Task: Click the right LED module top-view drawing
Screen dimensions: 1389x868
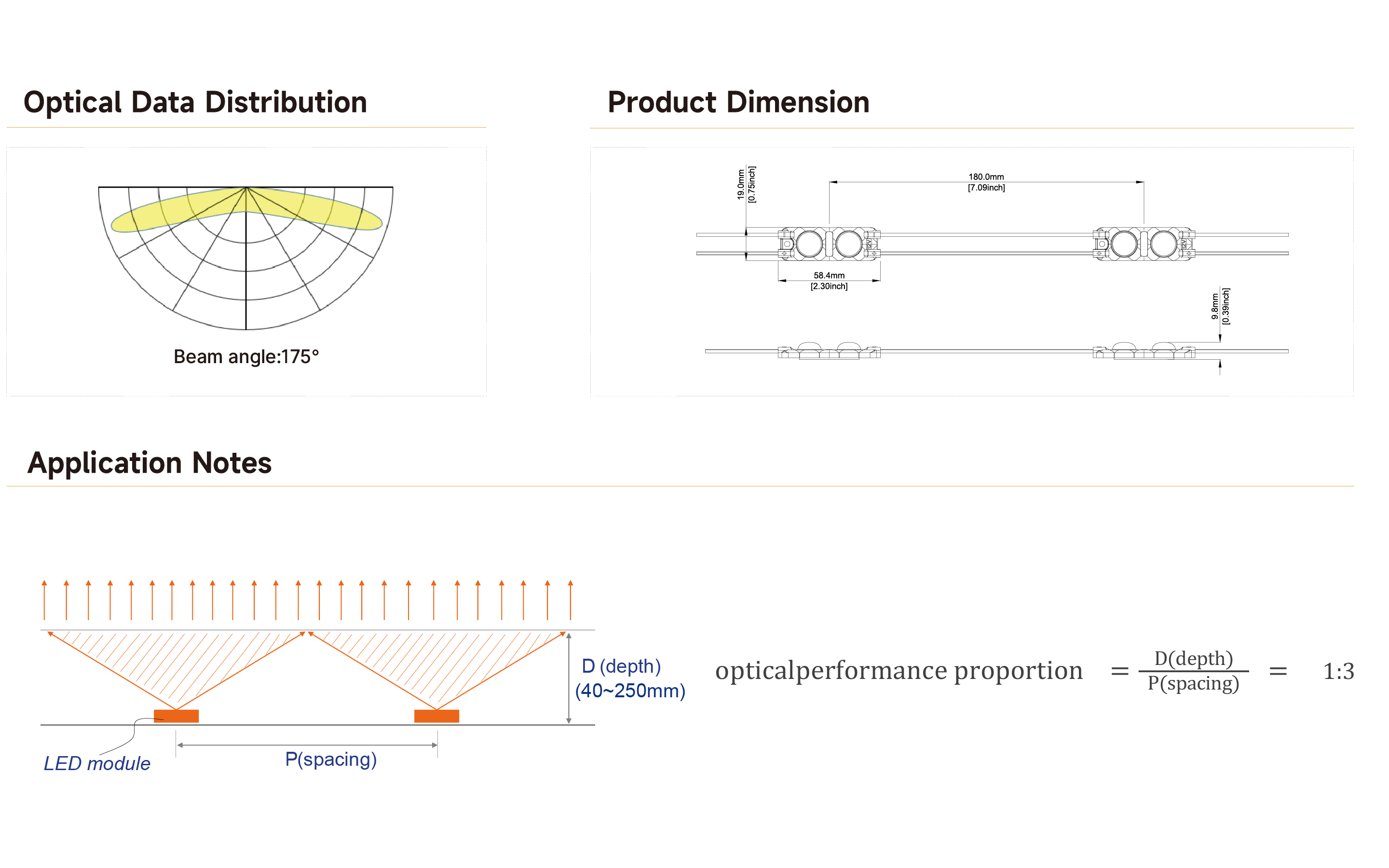Action: 1144,244
